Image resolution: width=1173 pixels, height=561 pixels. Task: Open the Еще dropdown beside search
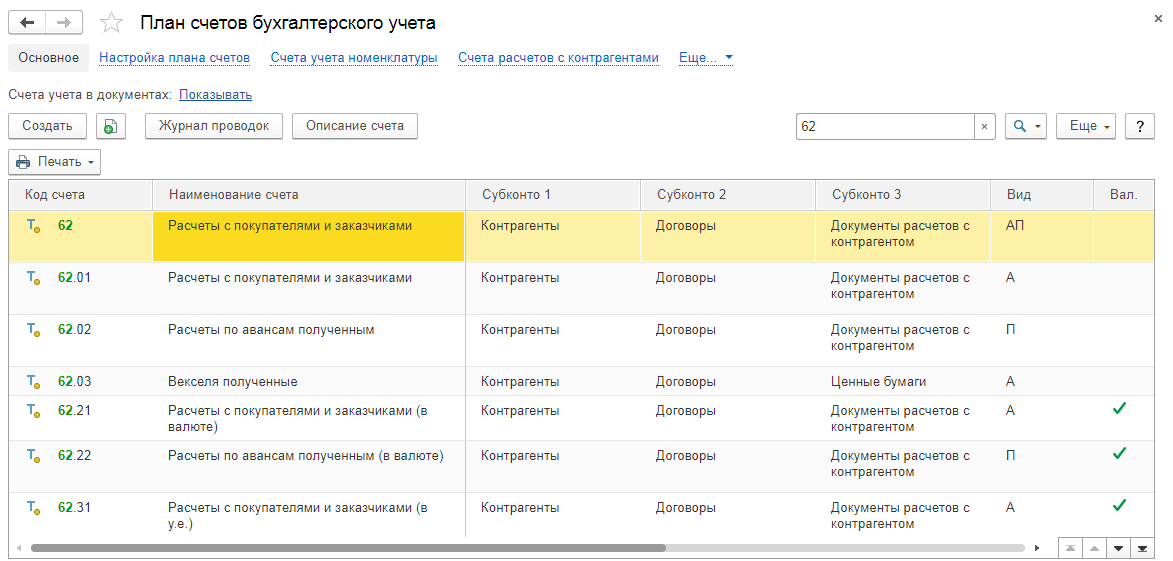coord(1085,126)
